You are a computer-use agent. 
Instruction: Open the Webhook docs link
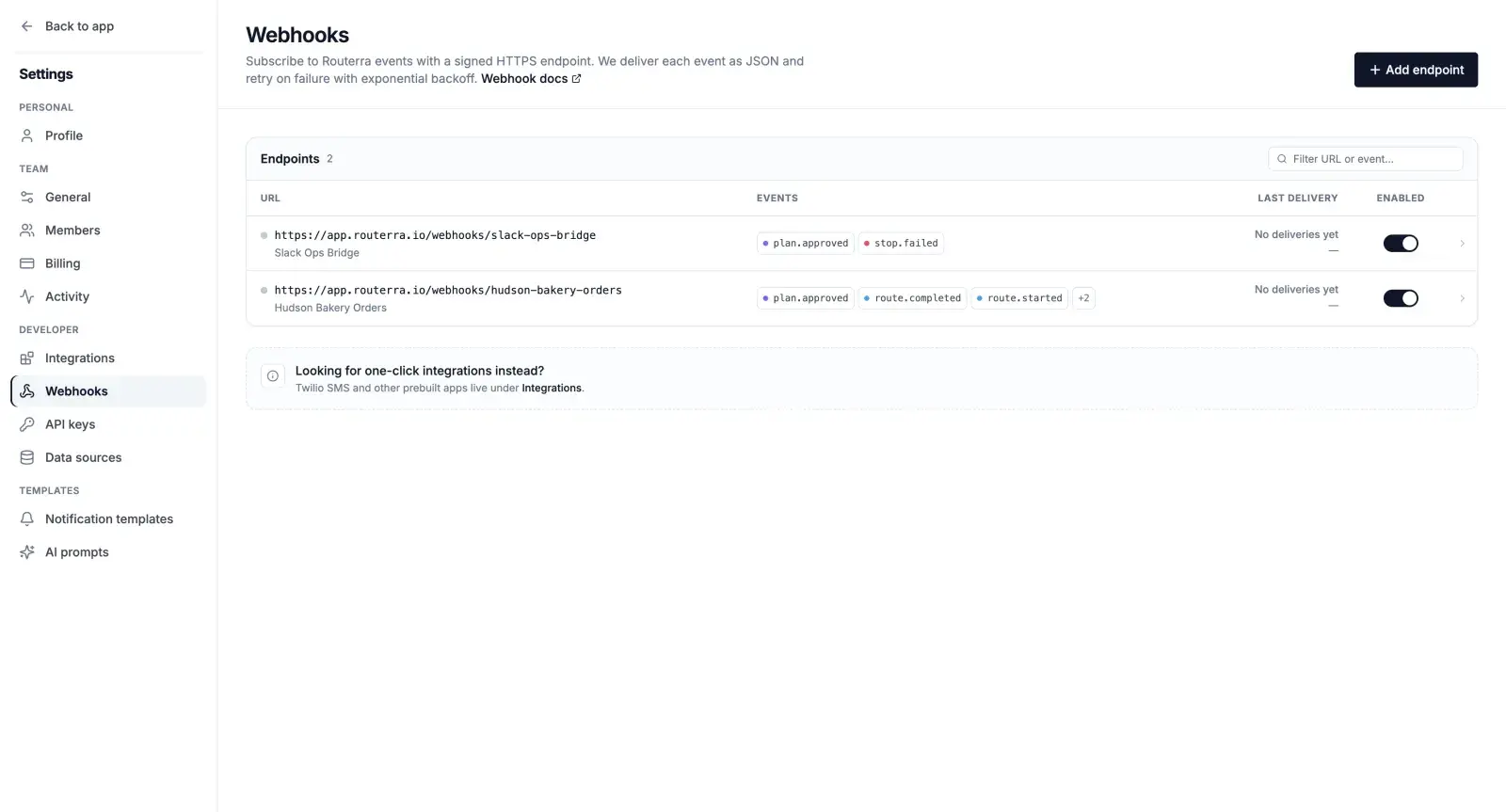point(531,79)
